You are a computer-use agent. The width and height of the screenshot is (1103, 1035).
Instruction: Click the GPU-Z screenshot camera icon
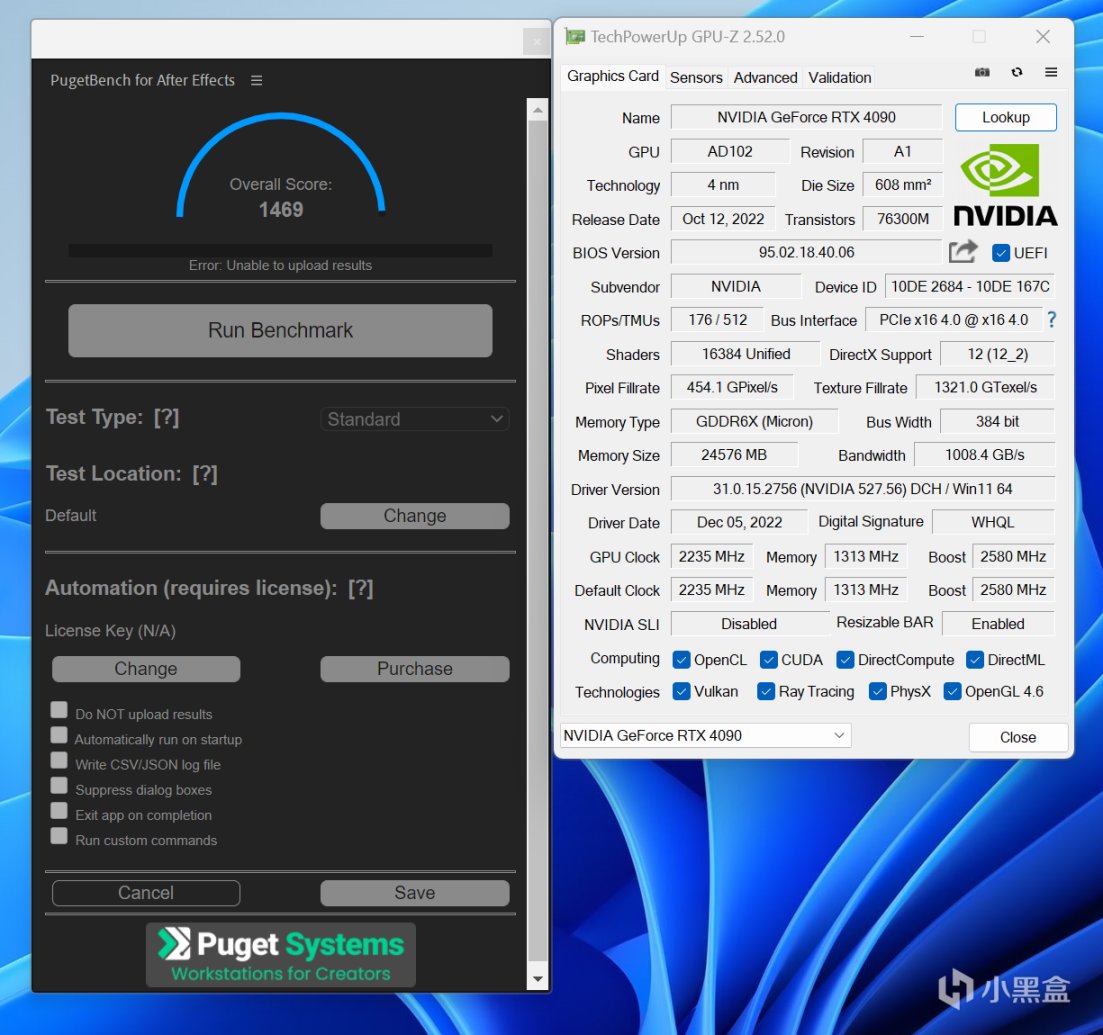tap(982, 72)
